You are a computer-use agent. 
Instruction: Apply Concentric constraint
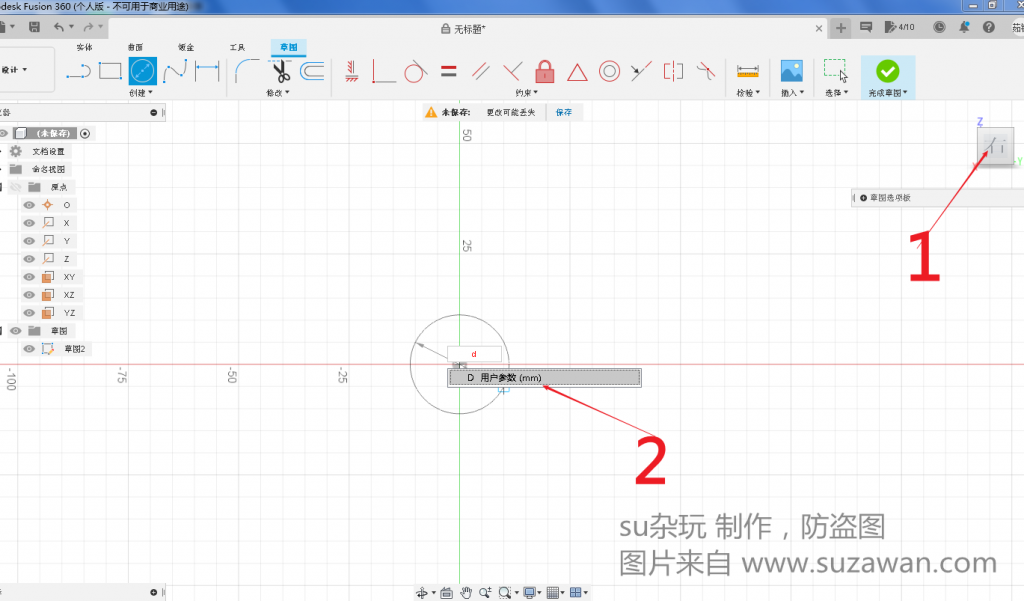point(609,71)
